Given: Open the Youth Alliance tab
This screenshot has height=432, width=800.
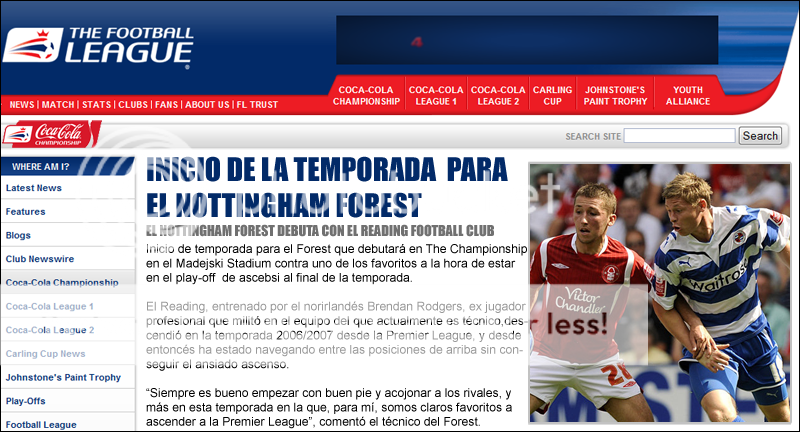Looking at the screenshot, I should (688, 95).
